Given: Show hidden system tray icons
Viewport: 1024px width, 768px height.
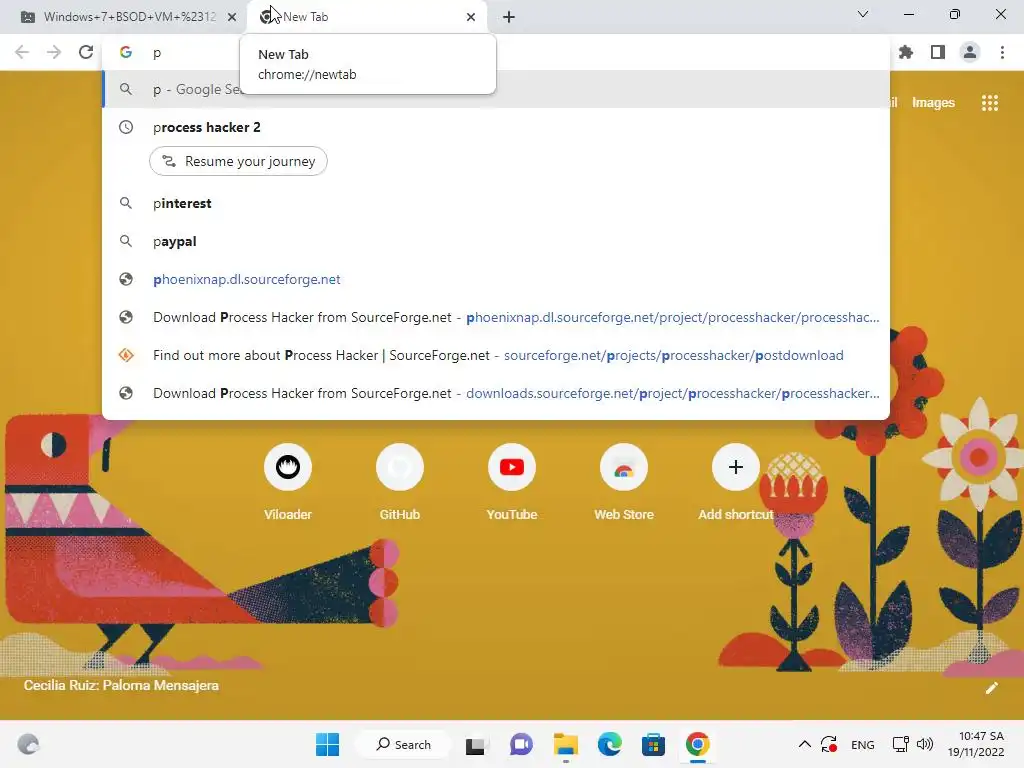Looking at the screenshot, I should pyautogui.click(x=805, y=744).
